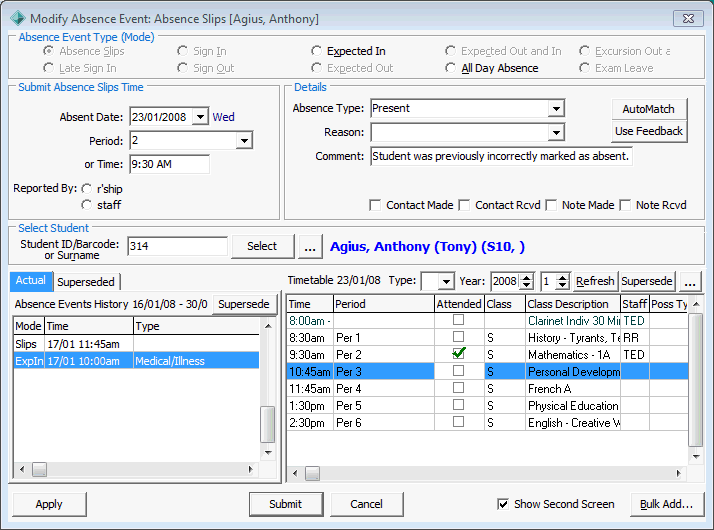
Task: Click the timetable Refresh button
Action: [595, 281]
